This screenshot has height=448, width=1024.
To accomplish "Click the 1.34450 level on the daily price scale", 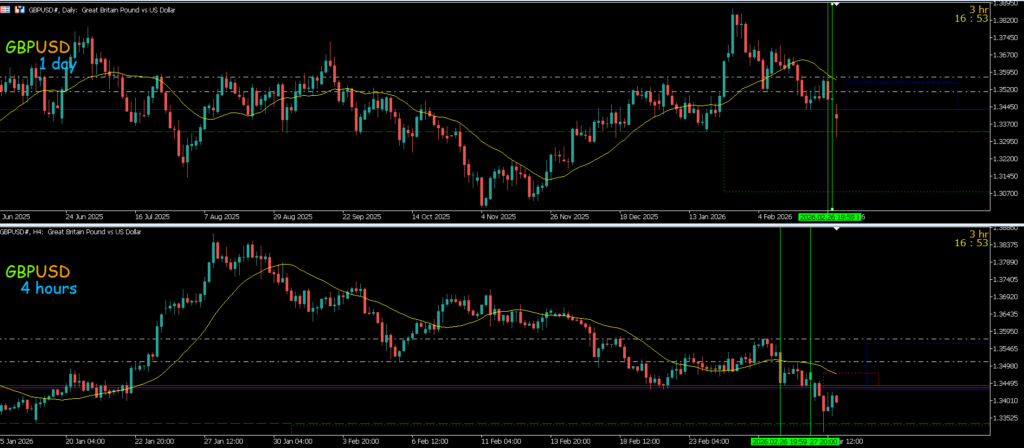I will (990, 107).
